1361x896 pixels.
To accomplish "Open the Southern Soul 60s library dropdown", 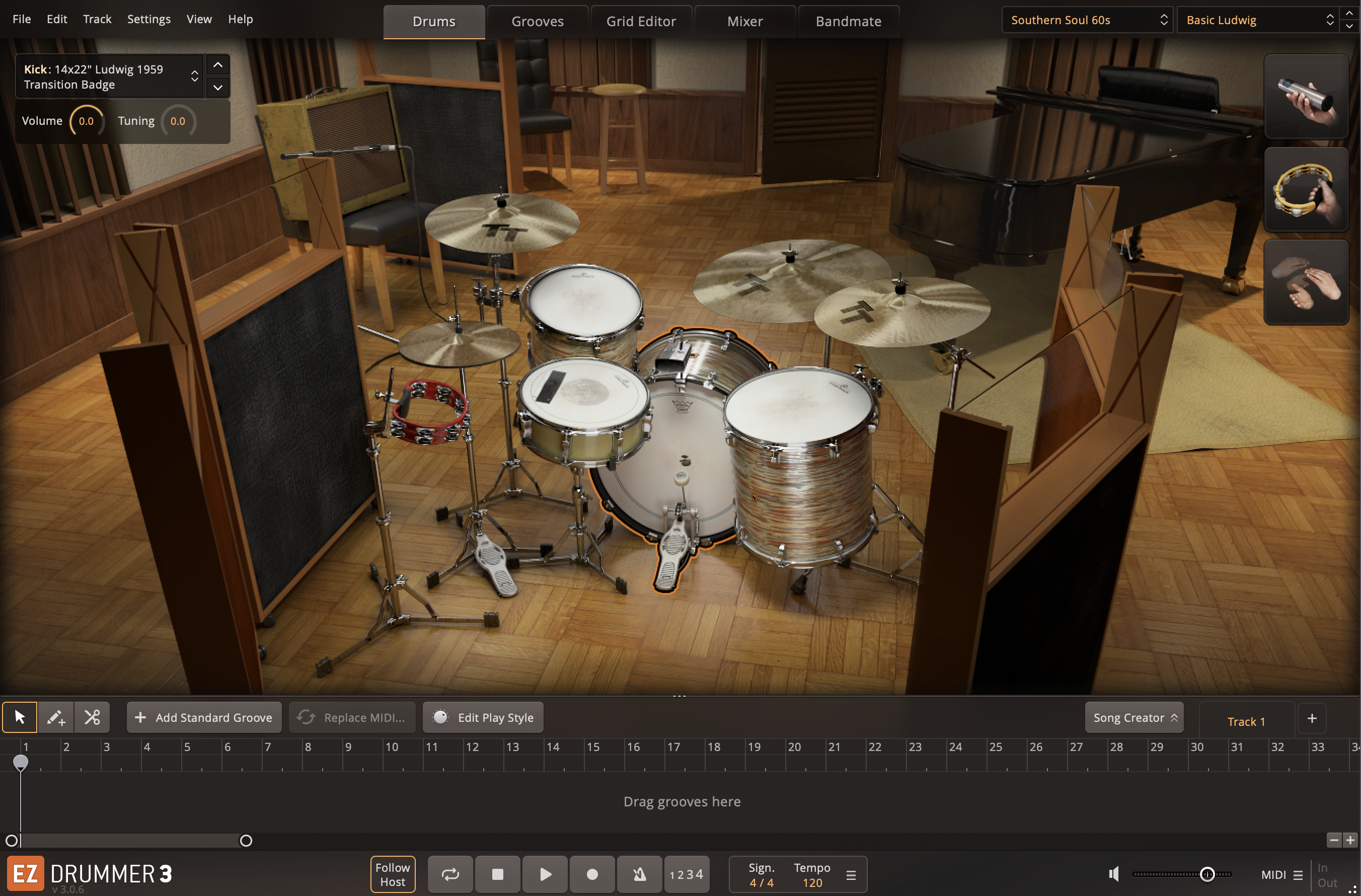I will click(x=1087, y=20).
